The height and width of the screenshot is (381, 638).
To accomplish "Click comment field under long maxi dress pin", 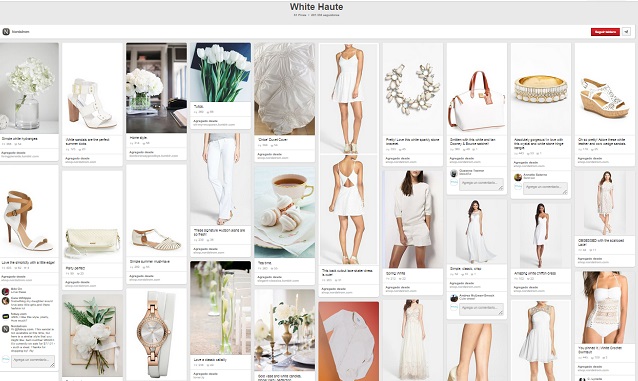I will tap(481, 309).
